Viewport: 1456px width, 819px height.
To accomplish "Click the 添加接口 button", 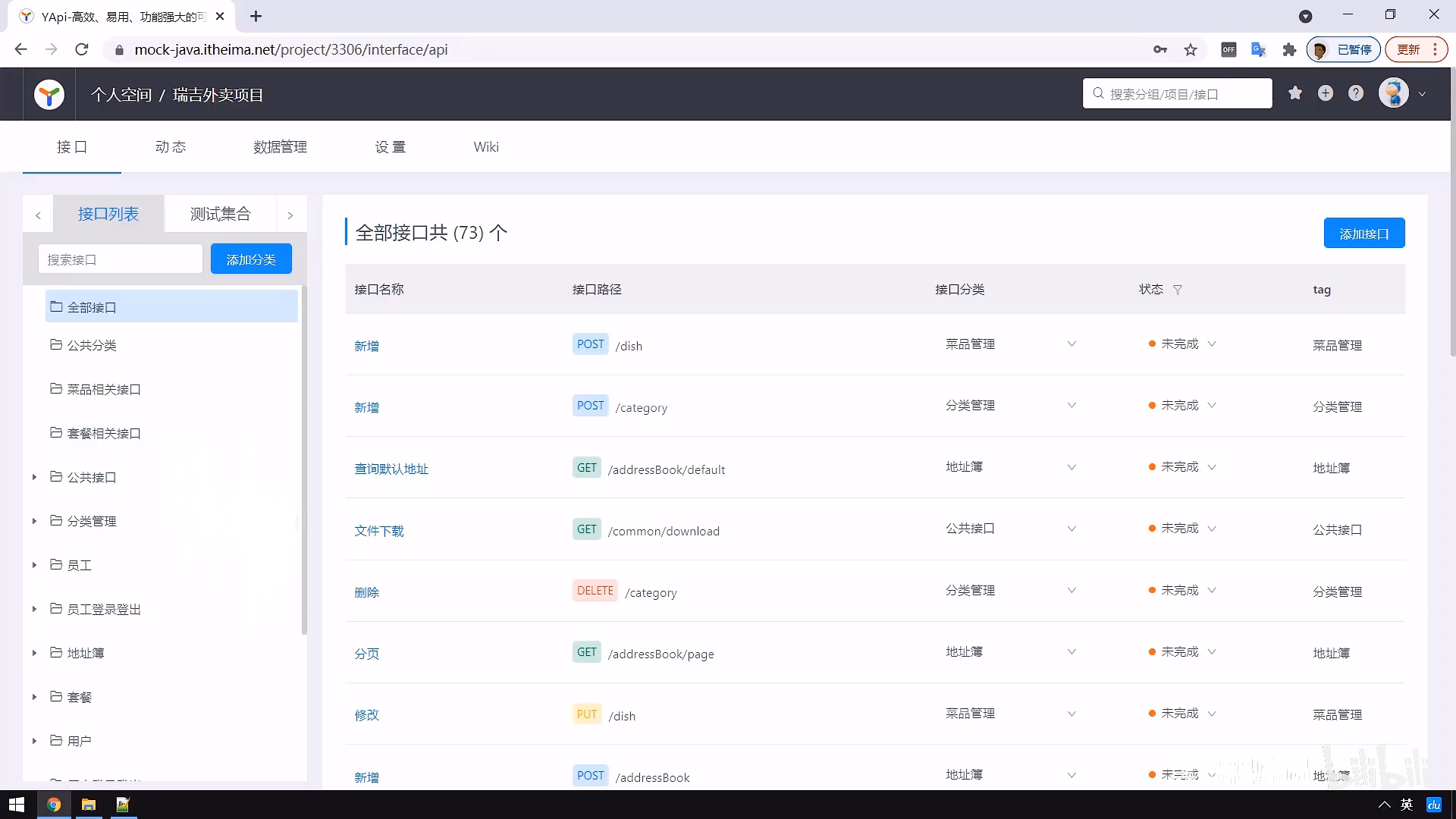I will 1364,234.
